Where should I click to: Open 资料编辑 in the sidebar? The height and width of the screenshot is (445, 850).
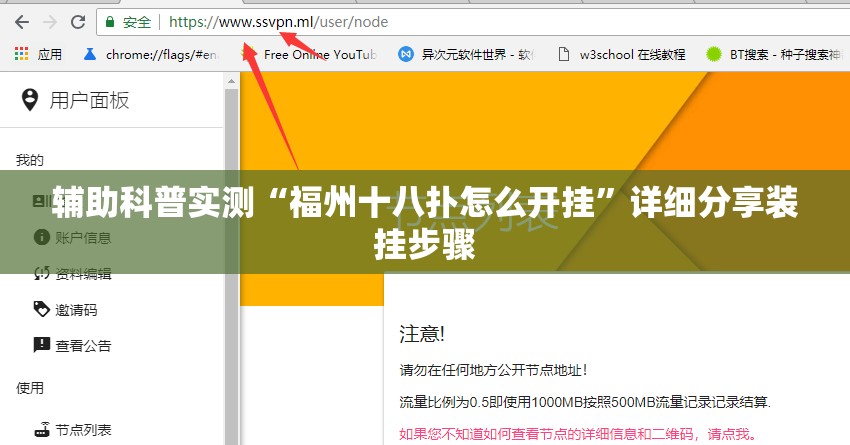click(x=82, y=274)
